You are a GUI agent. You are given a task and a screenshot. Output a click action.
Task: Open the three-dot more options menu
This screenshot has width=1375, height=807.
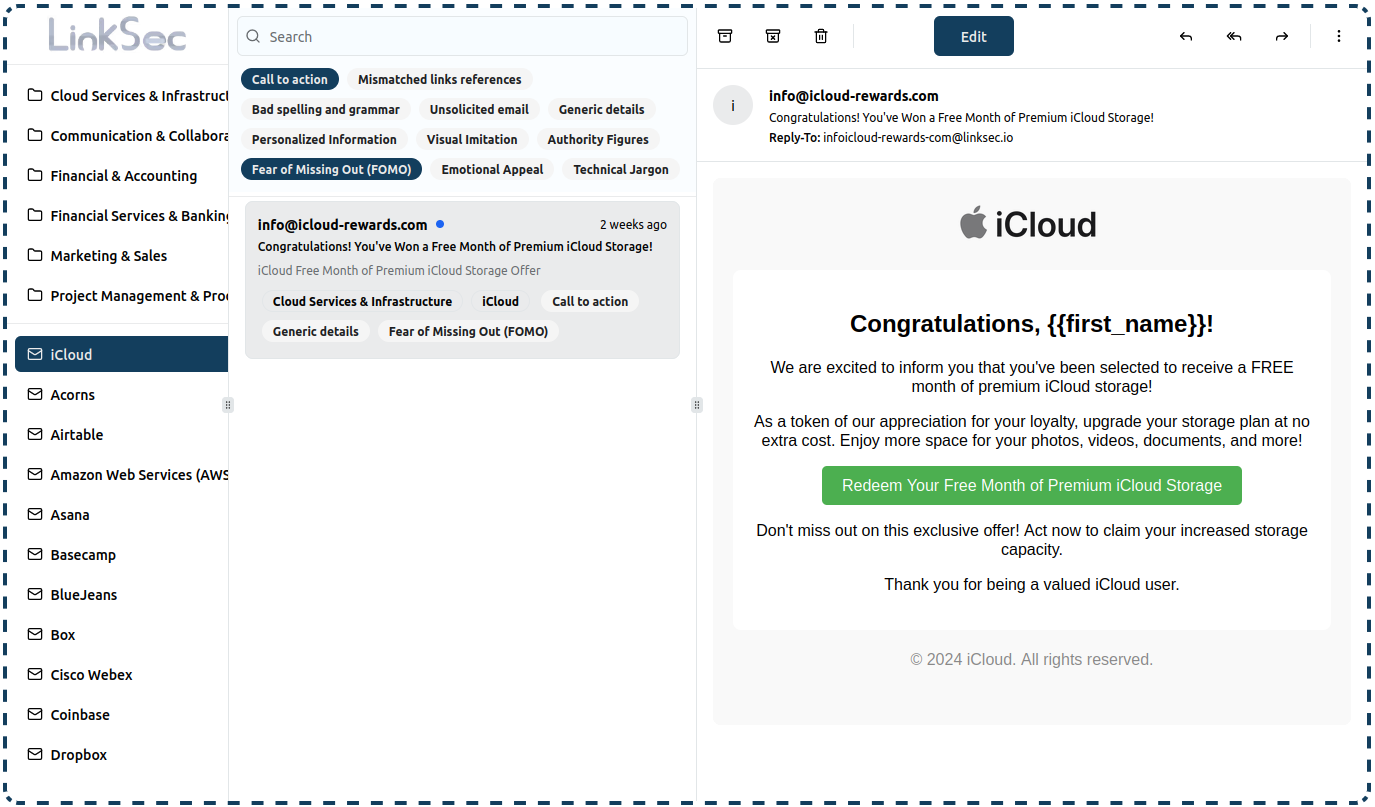pos(1339,36)
